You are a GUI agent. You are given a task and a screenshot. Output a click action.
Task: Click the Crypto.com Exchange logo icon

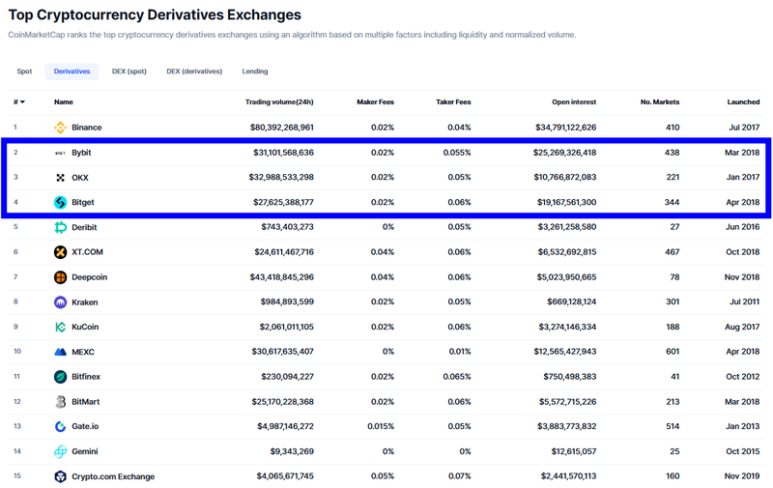point(60,477)
